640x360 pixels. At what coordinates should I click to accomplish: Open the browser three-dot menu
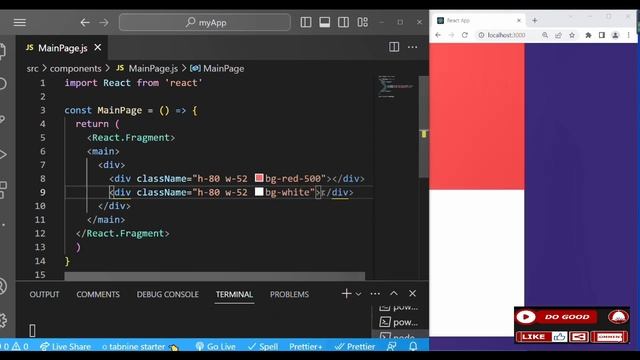pos(629,35)
